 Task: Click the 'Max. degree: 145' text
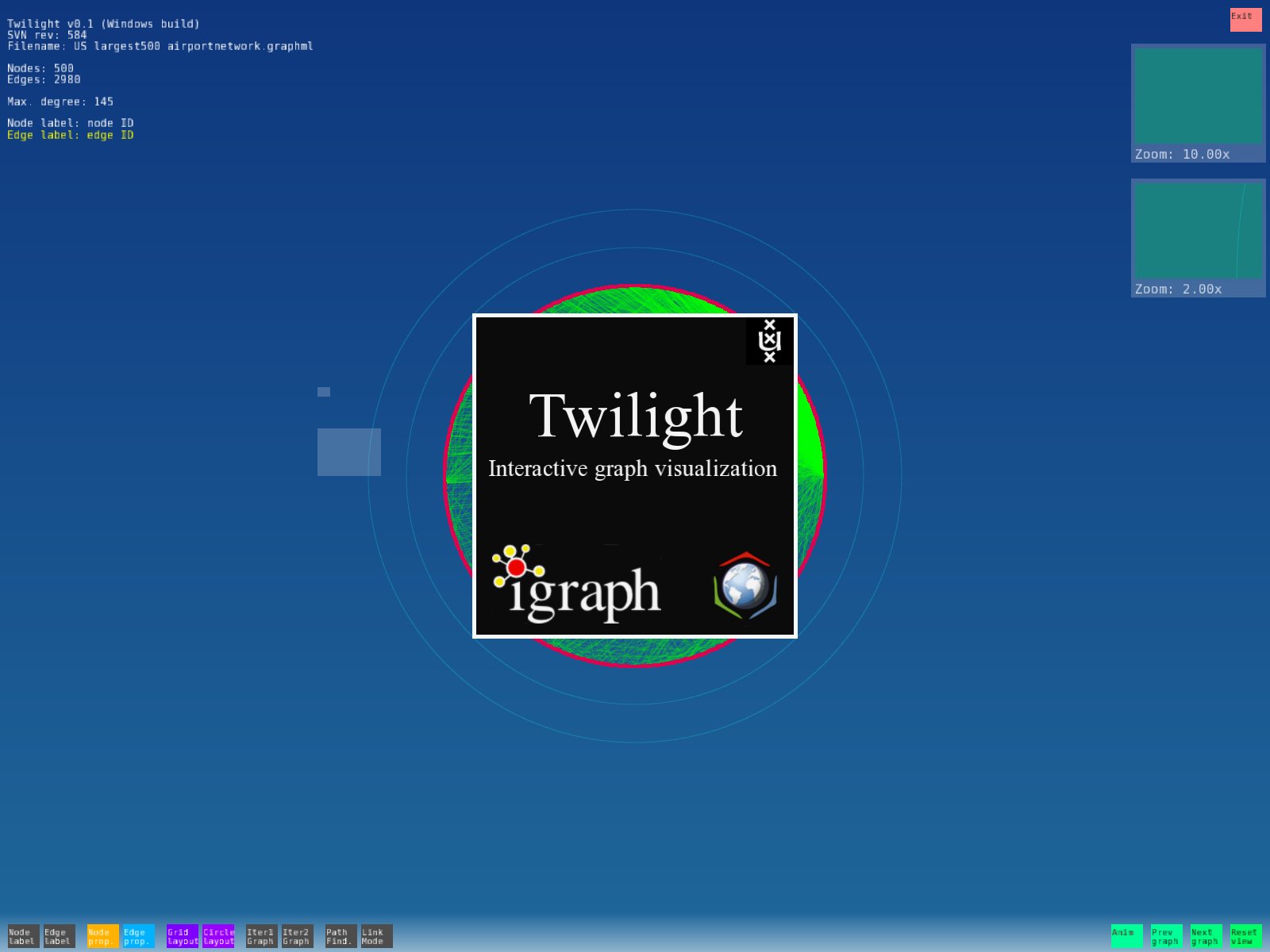60,102
